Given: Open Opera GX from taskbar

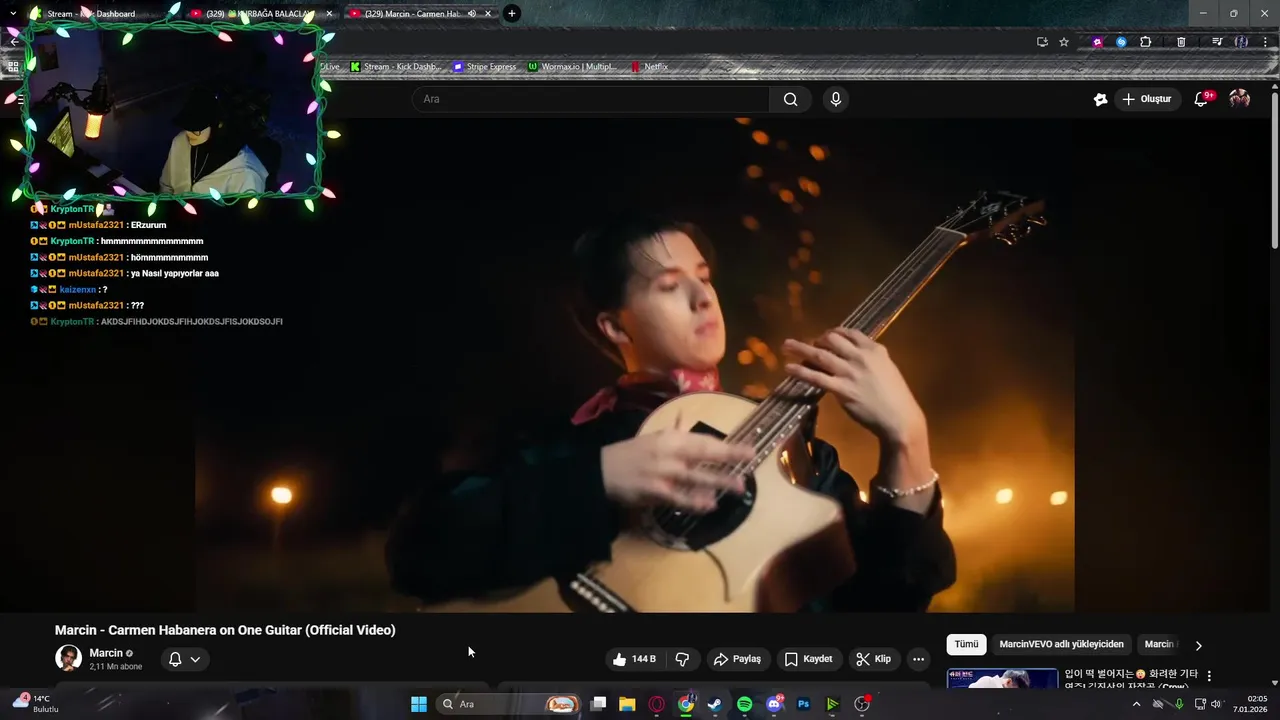Looking at the screenshot, I should 657,704.
